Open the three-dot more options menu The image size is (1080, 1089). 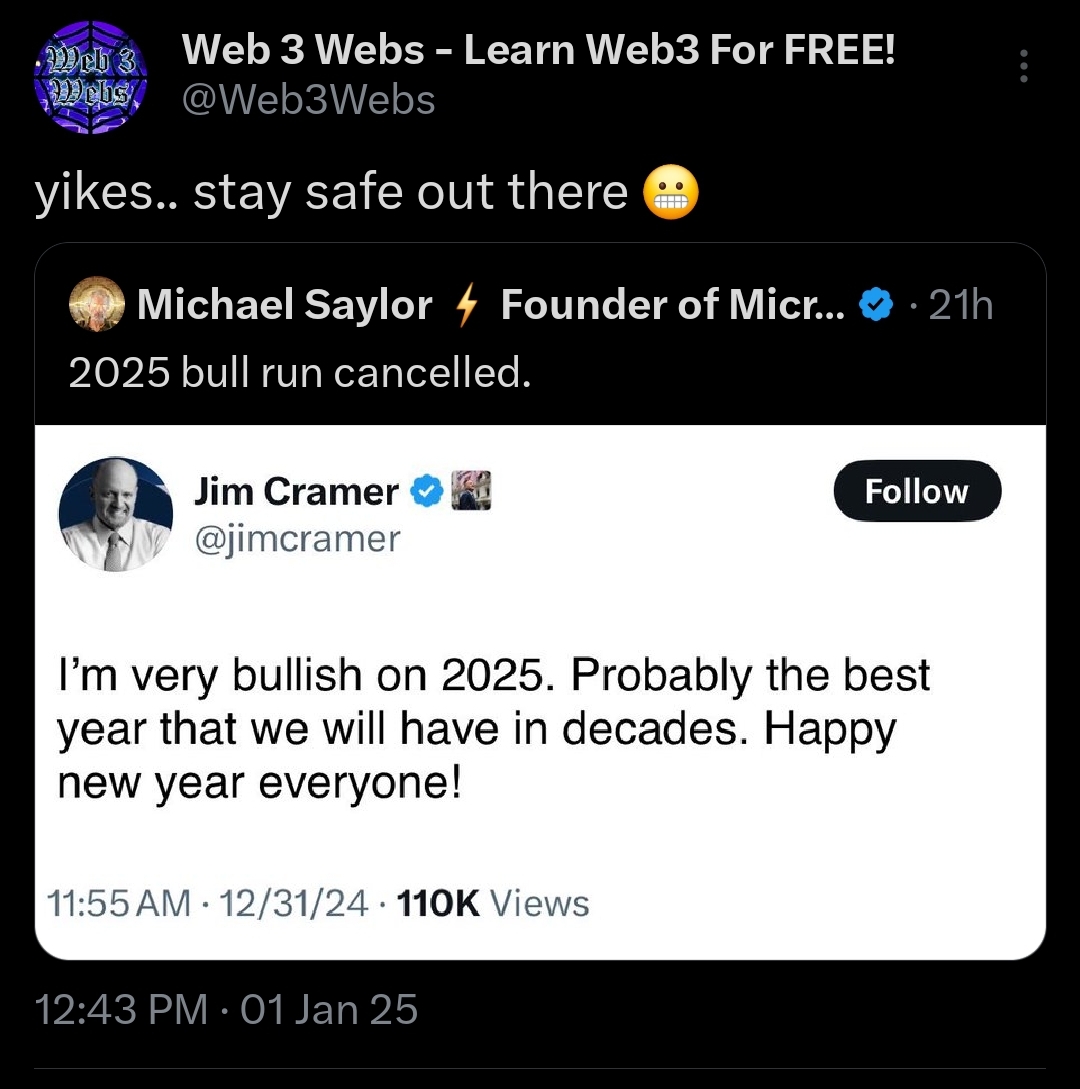[x=1022, y=66]
